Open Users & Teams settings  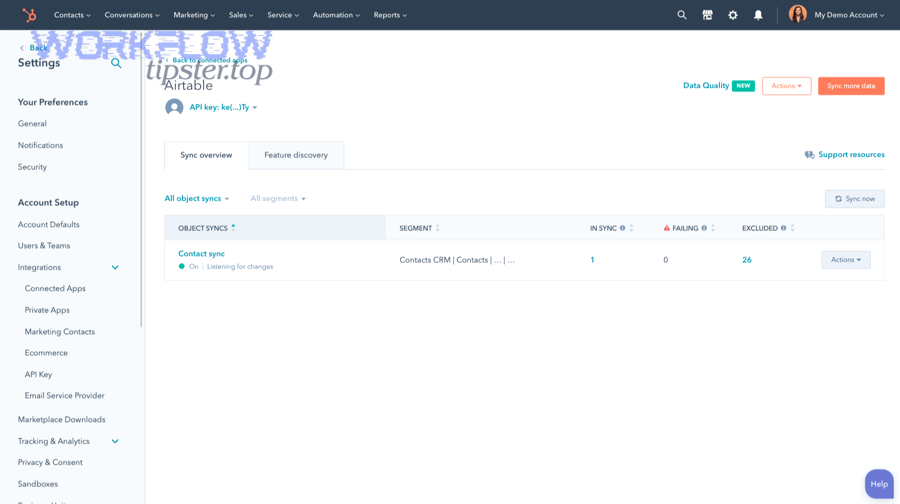pos(44,246)
